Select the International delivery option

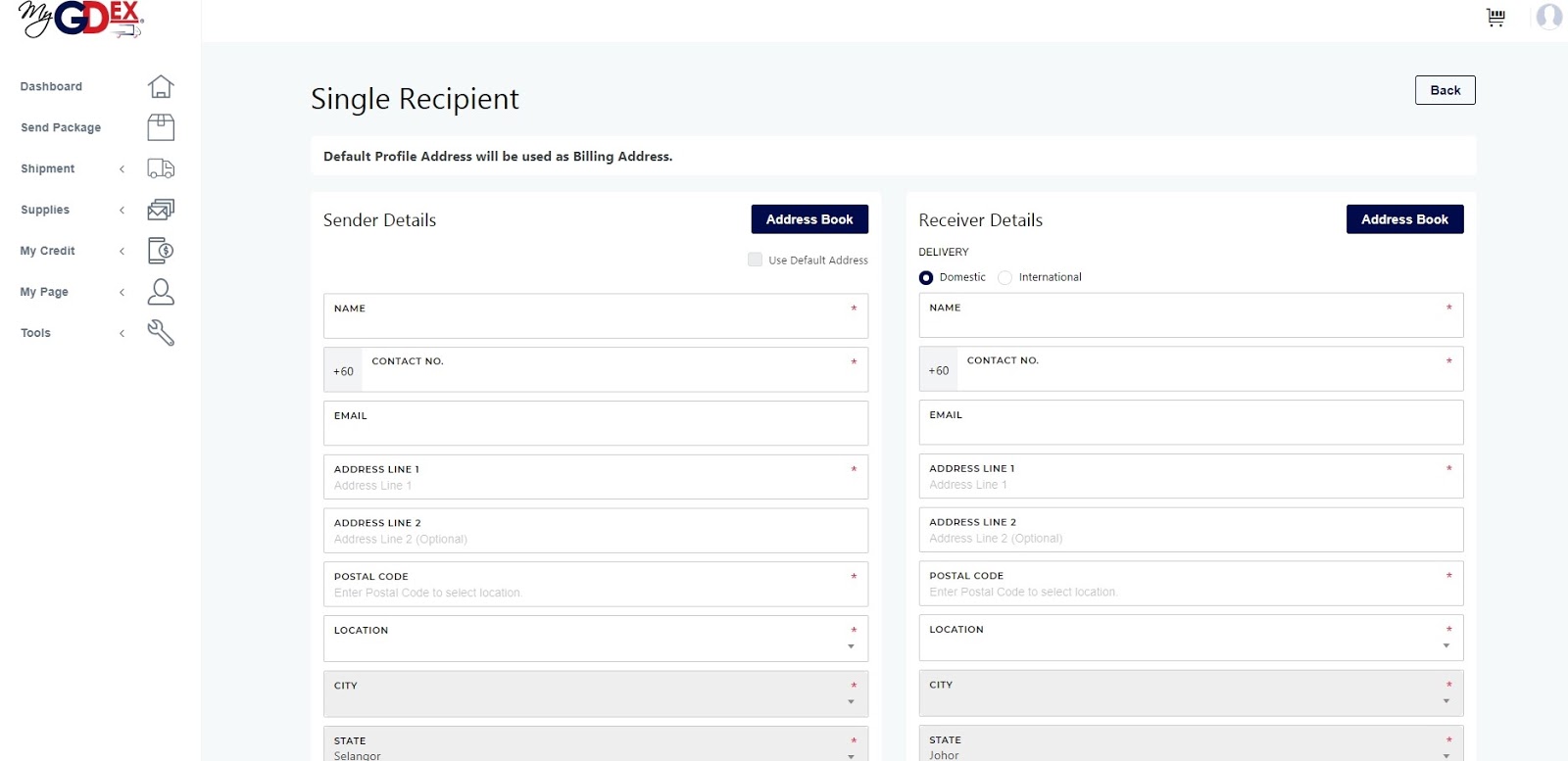tap(1004, 278)
